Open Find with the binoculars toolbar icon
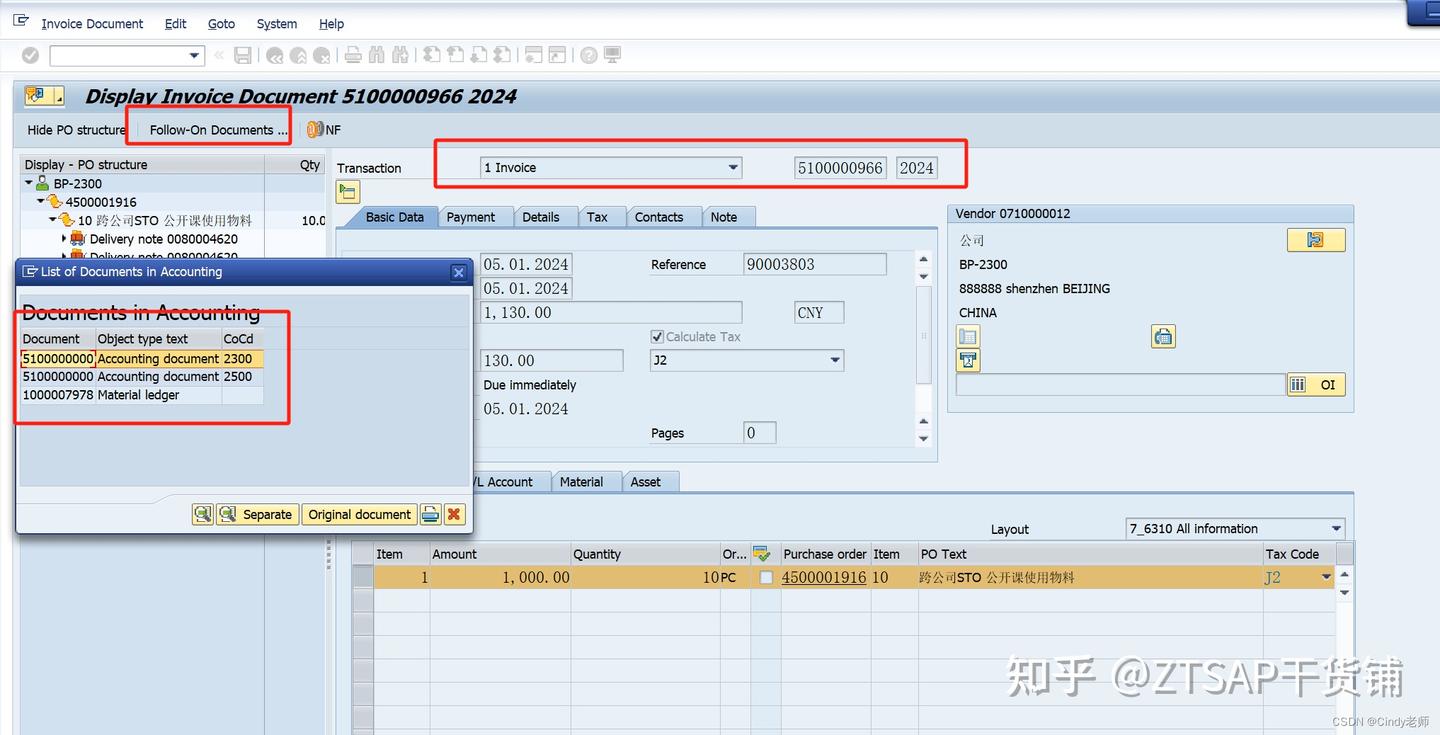The width and height of the screenshot is (1440, 735). 376,55
